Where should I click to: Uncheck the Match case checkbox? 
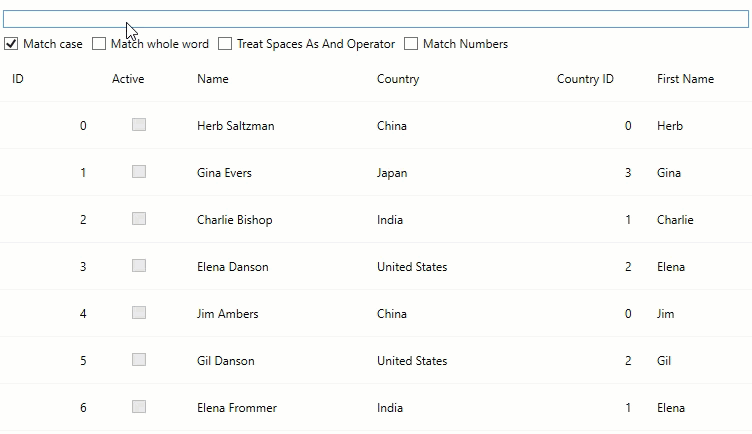[12, 44]
